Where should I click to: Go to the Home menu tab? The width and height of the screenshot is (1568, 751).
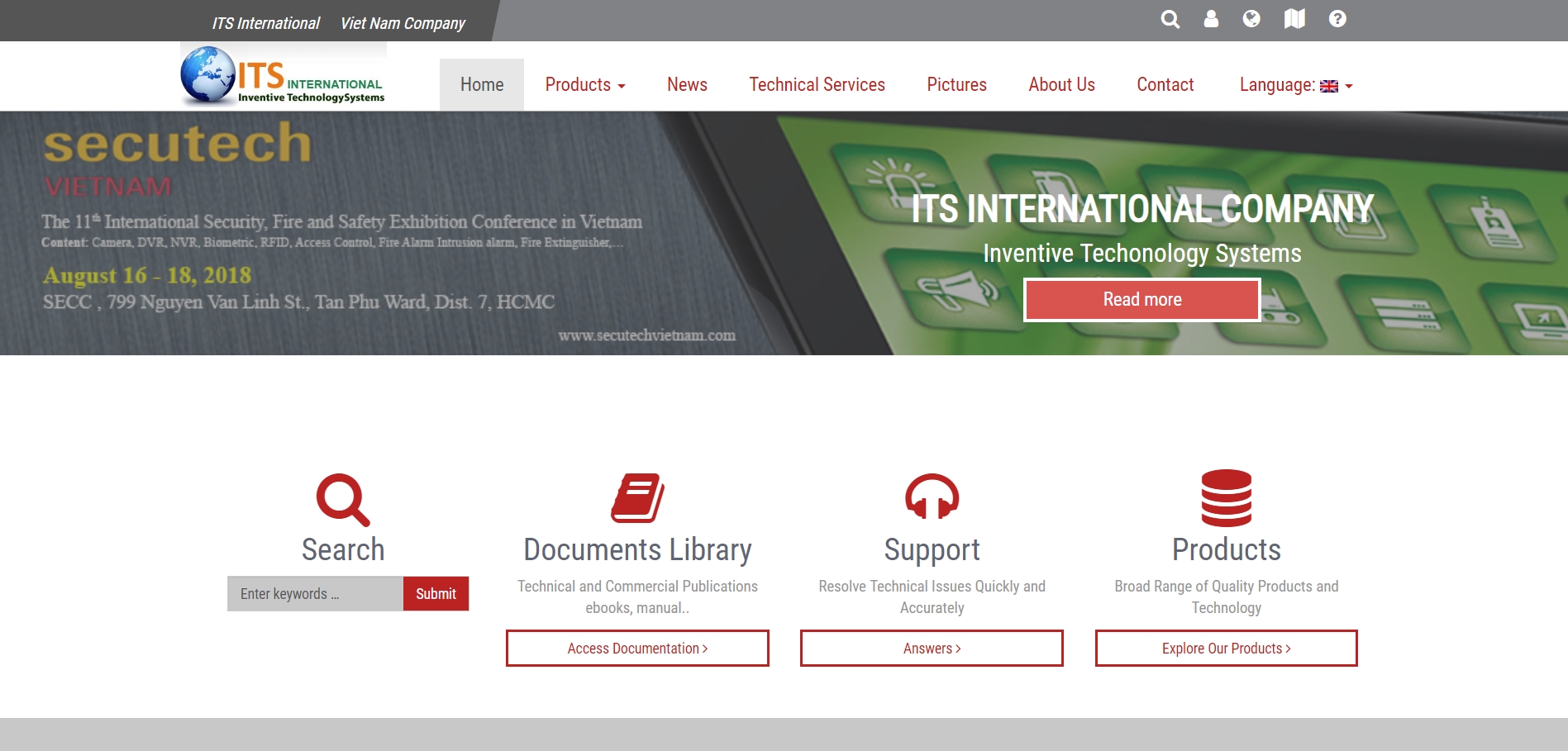[482, 84]
